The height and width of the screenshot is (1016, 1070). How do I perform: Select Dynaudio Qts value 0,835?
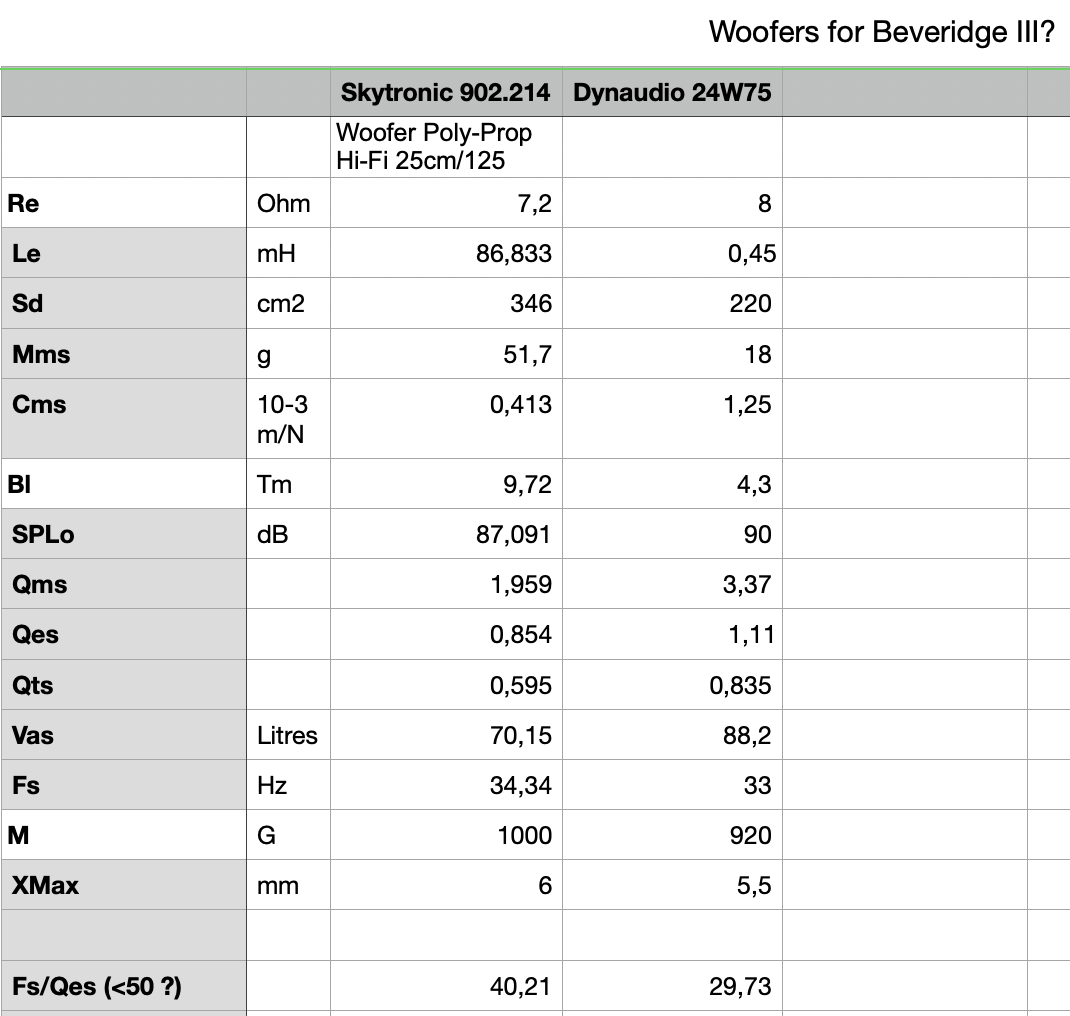672,684
